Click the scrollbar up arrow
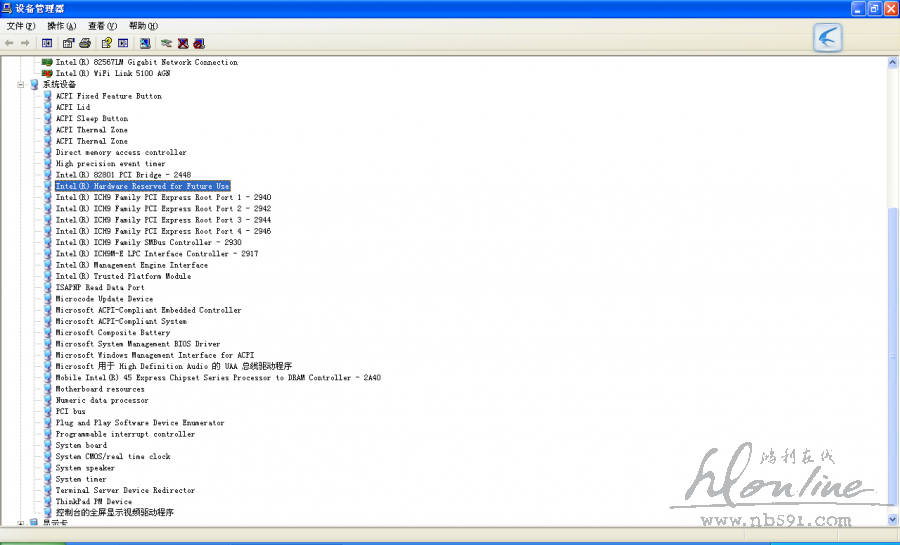900x545 pixels. [893, 62]
